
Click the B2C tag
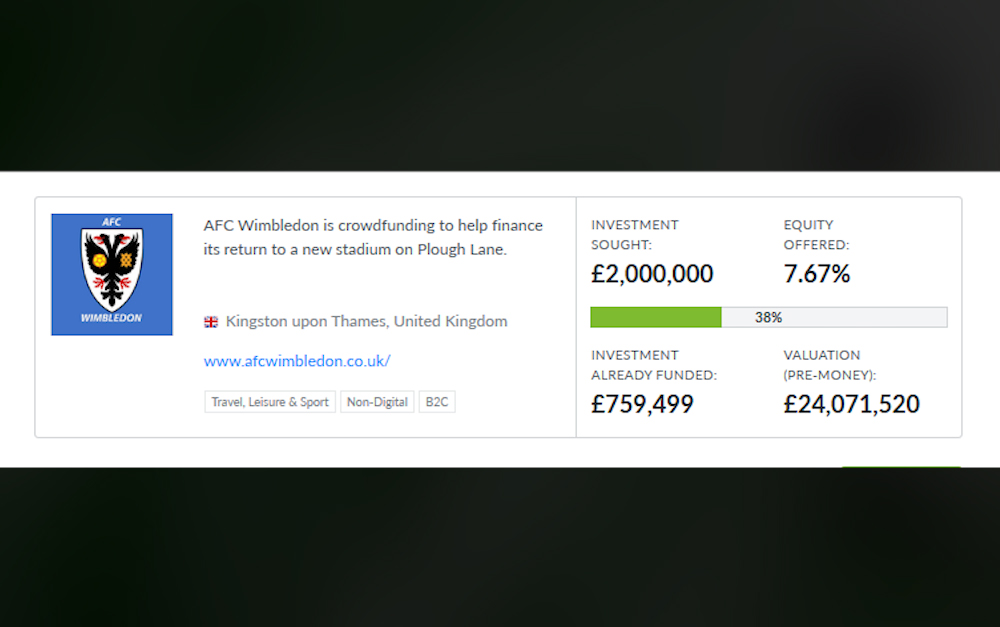[x=437, y=402]
